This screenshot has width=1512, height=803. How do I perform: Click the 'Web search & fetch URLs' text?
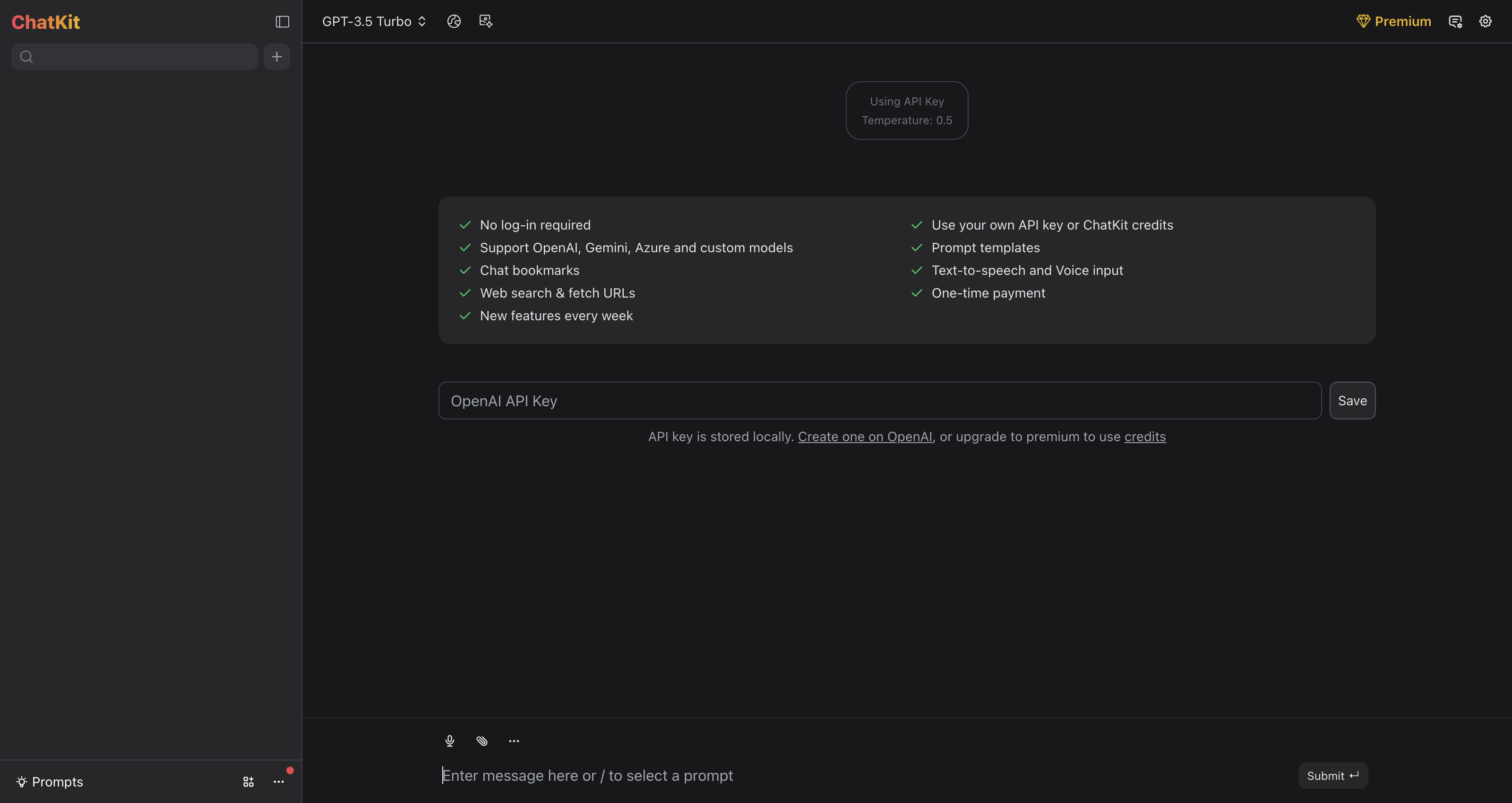[x=558, y=293]
